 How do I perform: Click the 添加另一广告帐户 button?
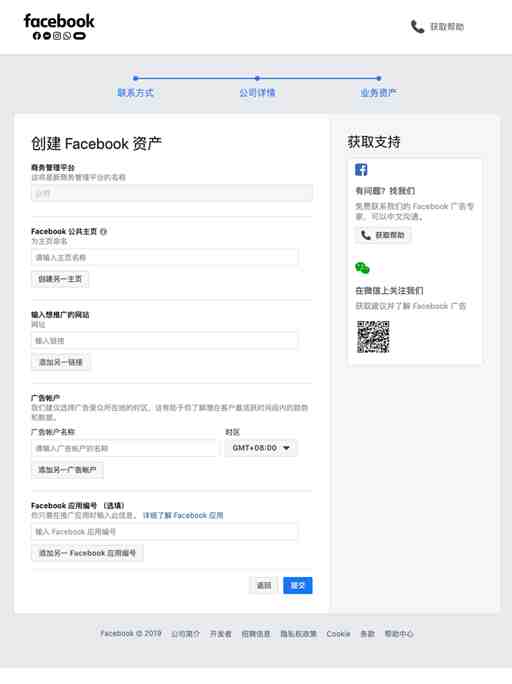tap(67, 470)
